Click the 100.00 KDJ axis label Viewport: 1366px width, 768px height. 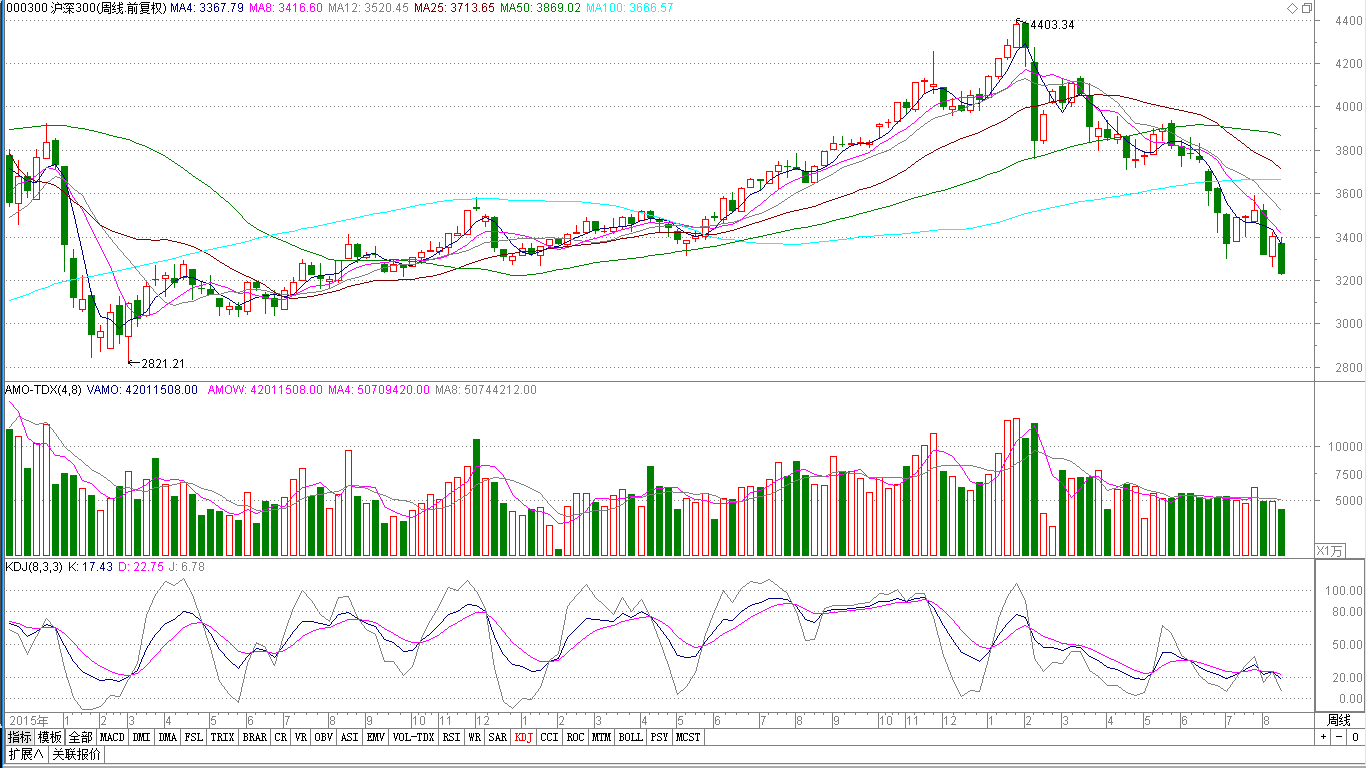(1344, 591)
